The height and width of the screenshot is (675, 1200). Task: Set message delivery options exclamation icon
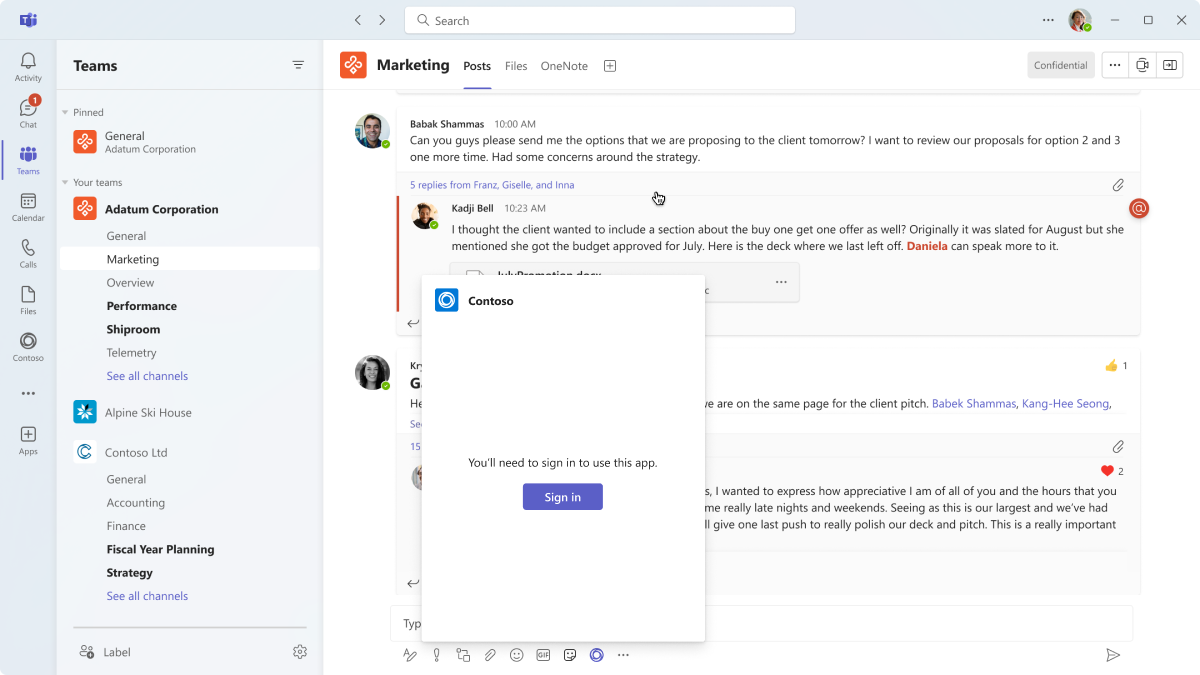click(x=437, y=655)
